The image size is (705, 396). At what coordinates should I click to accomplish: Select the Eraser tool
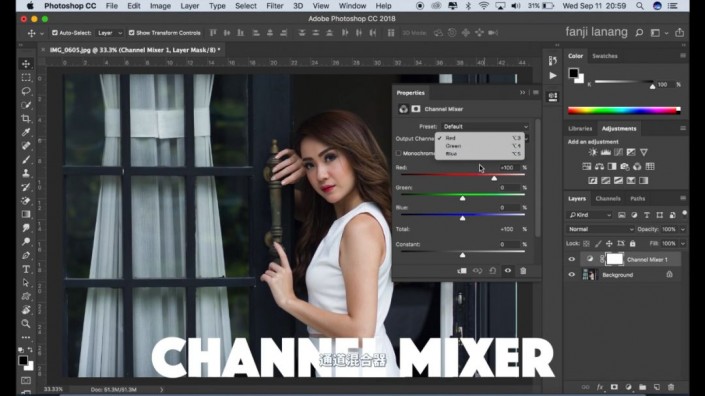click(x=26, y=200)
